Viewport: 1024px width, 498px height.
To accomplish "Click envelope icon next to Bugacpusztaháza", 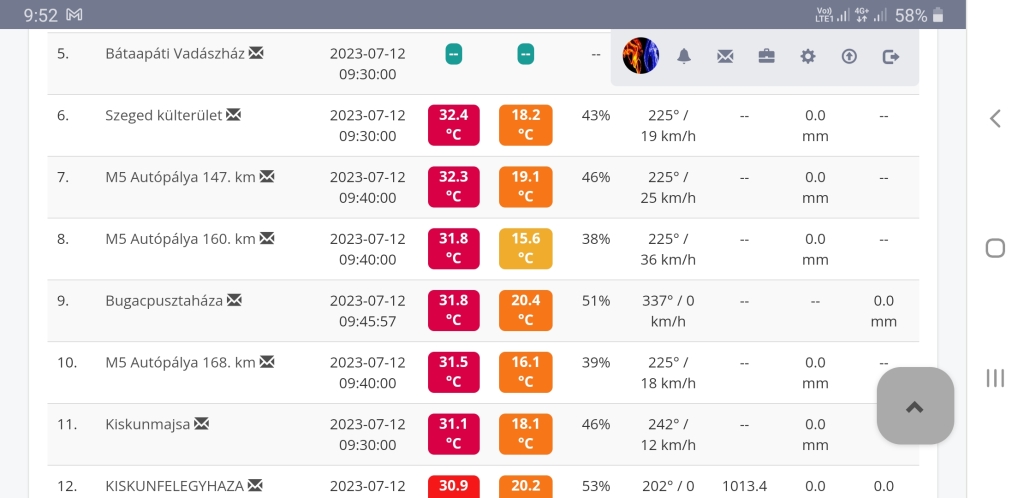I will point(234,300).
